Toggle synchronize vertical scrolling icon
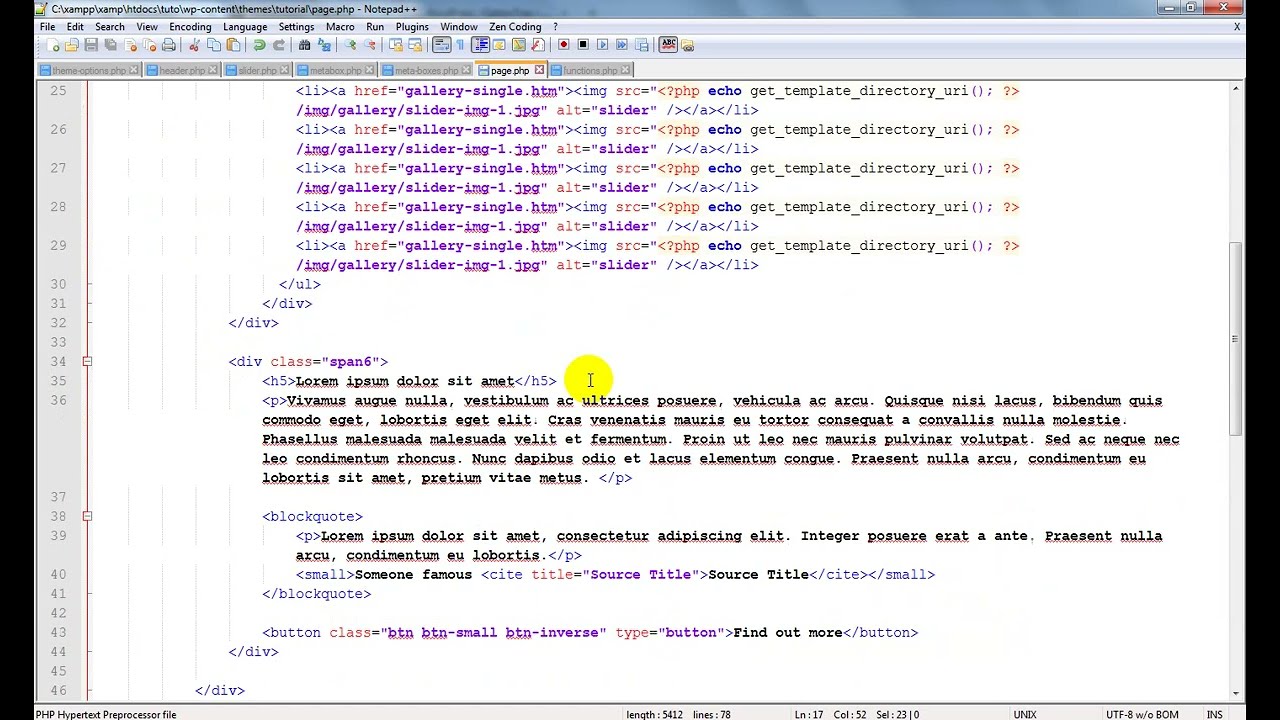1280x720 pixels. [x=396, y=45]
